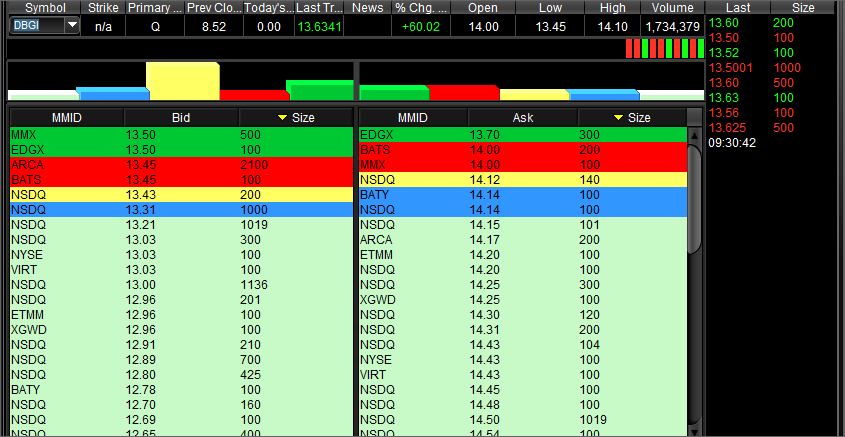Screen dimensions: 845x437
Task: Click the 09:30:42 timestamp
Action: tap(732, 143)
